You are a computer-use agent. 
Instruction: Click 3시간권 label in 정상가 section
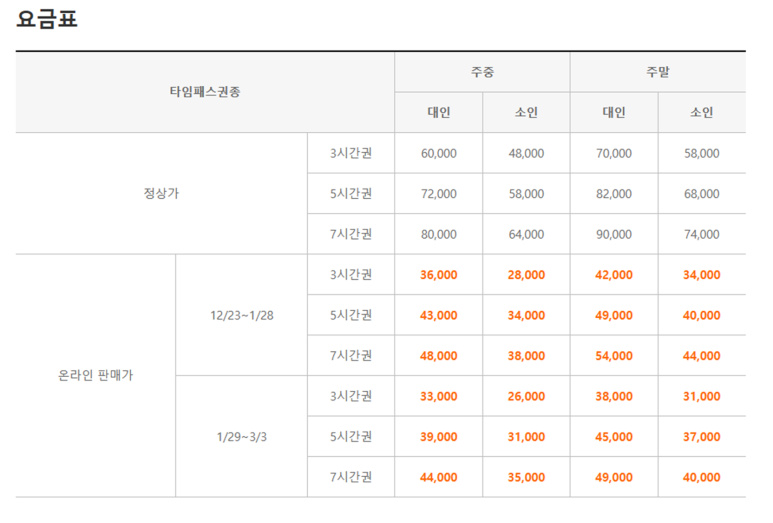351,153
